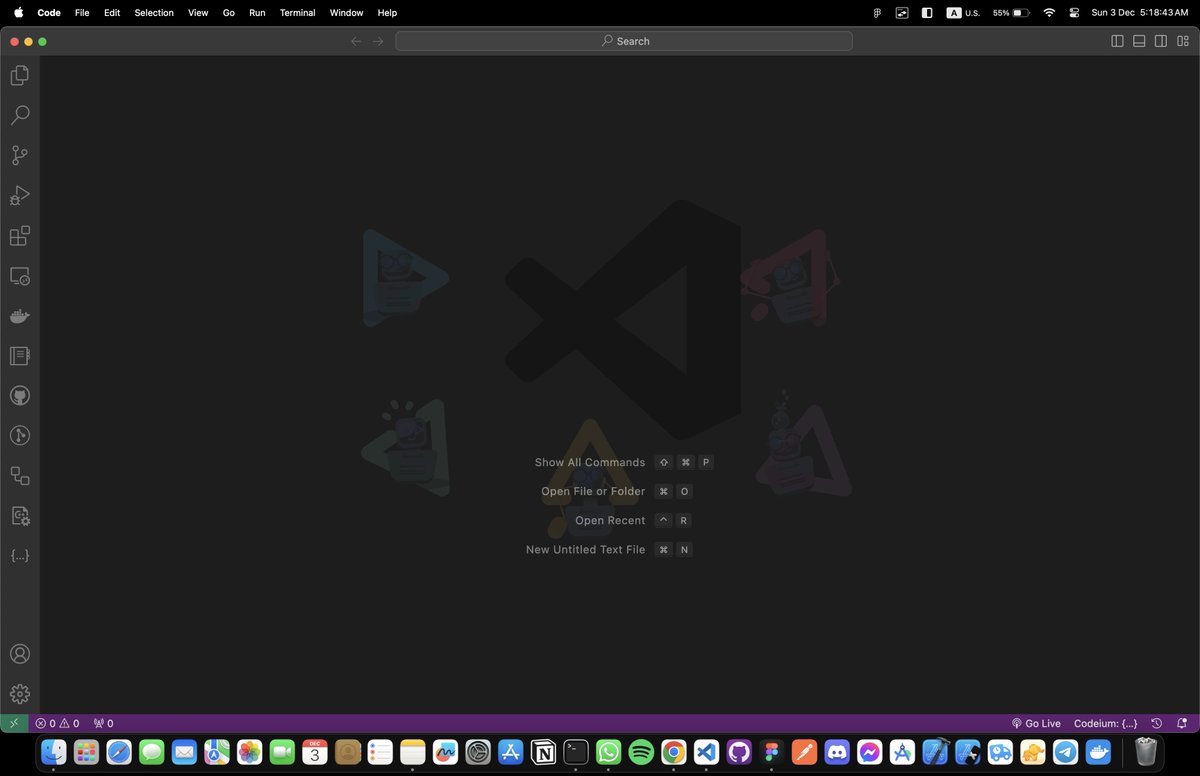This screenshot has width=1200, height=776.
Task: Open the Terminal menu
Action: coord(297,13)
